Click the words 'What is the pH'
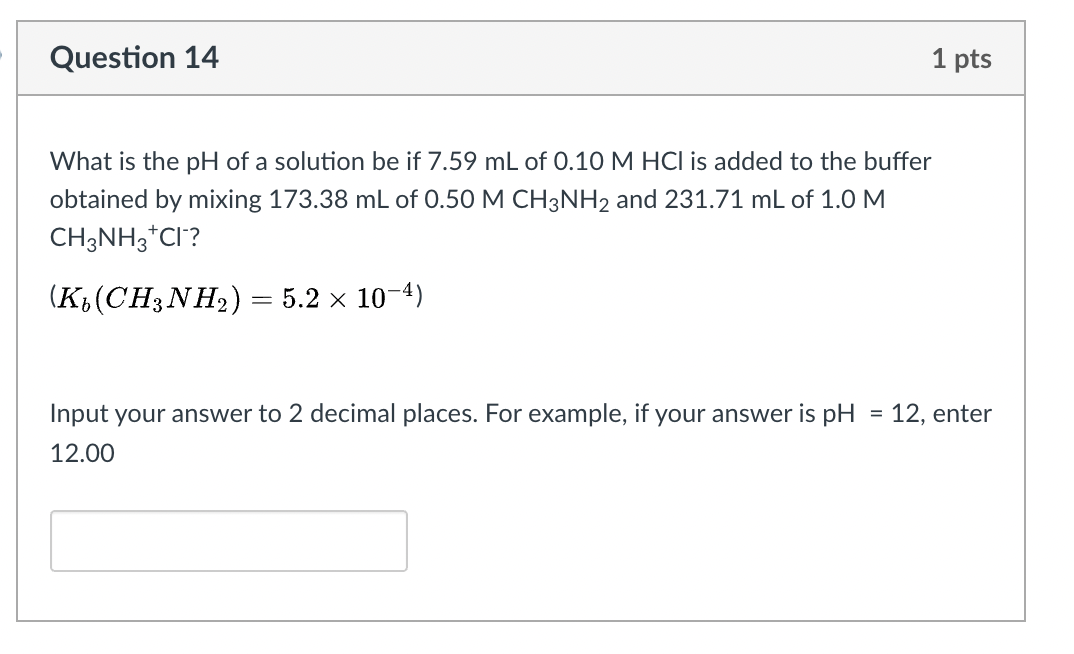1074x654 pixels. coord(134,162)
